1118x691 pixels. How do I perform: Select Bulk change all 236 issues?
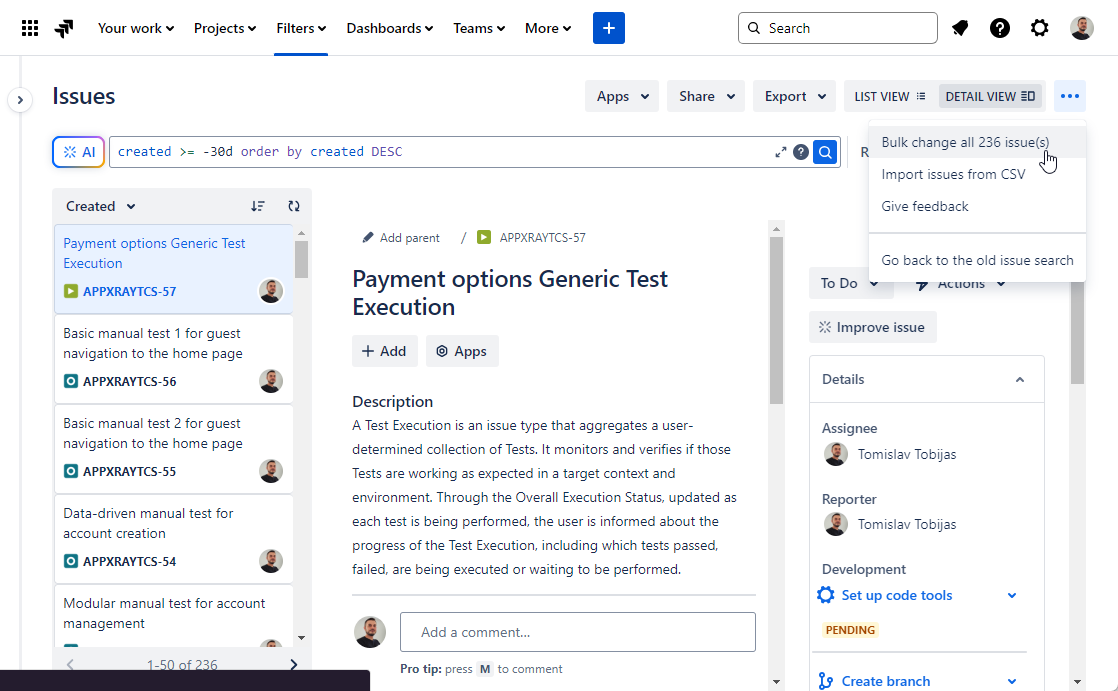coord(965,142)
